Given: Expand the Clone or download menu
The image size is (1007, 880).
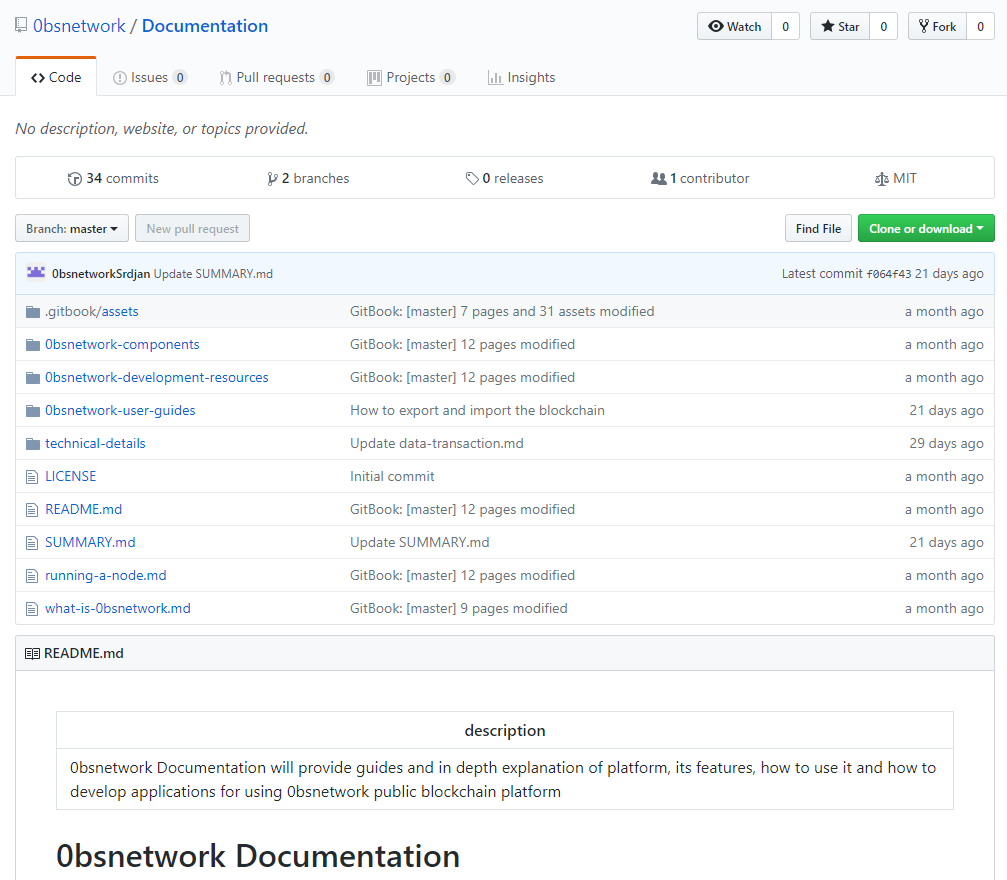Looking at the screenshot, I should coord(926,229).
